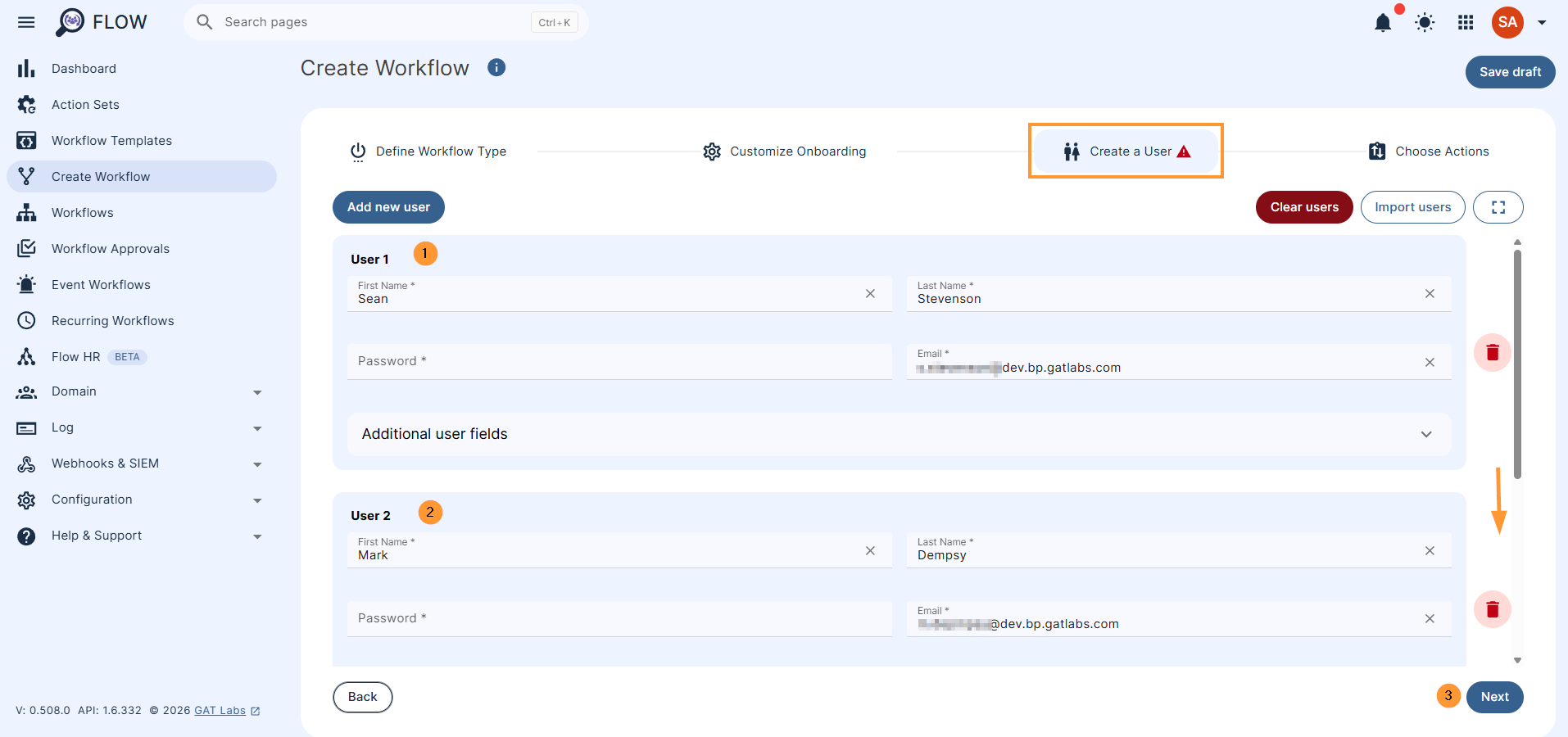Viewport: 1568px width, 737px height.
Task: Expand the account dropdown arrow
Action: tap(1542, 23)
